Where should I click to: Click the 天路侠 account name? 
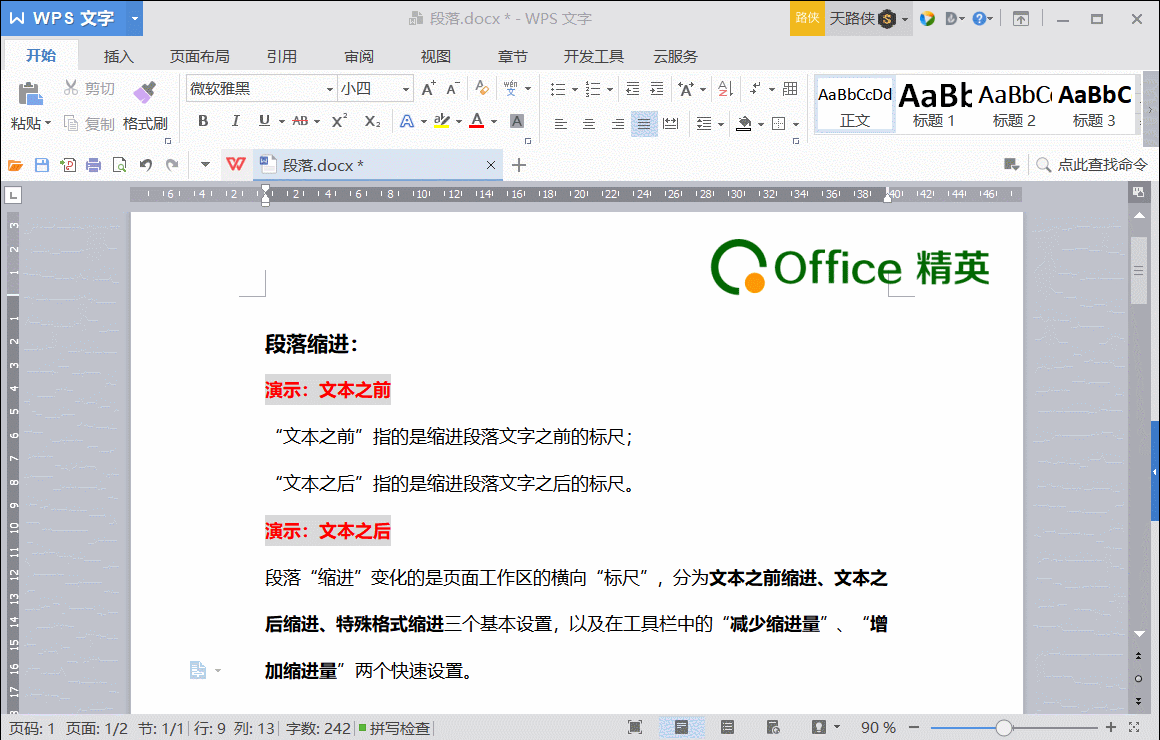coord(852,18)
